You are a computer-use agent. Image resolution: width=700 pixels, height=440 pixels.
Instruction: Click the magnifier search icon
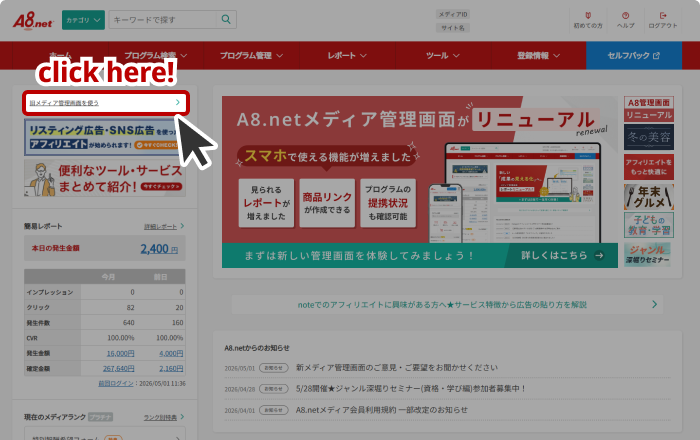[226, 20]
